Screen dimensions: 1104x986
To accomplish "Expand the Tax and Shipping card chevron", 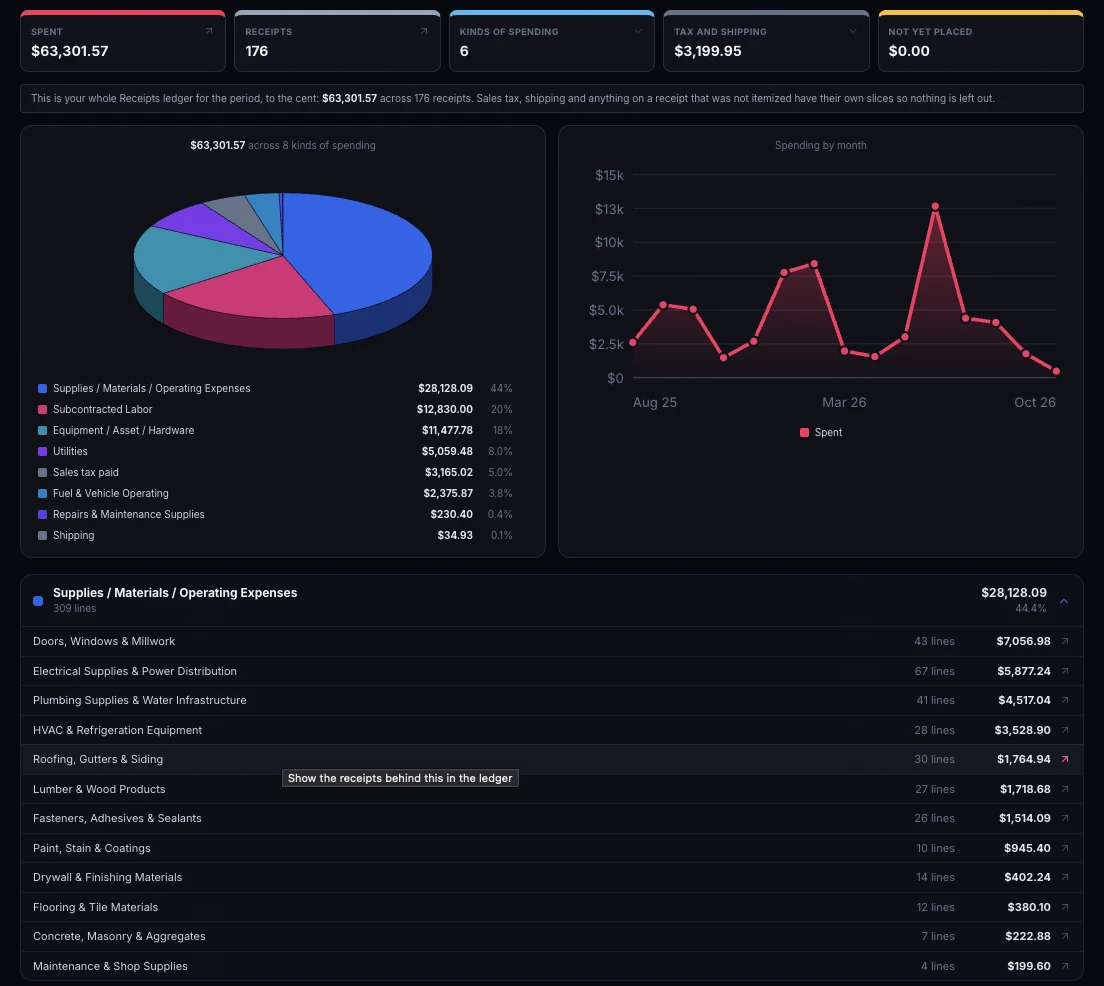I will coord(853,32).
